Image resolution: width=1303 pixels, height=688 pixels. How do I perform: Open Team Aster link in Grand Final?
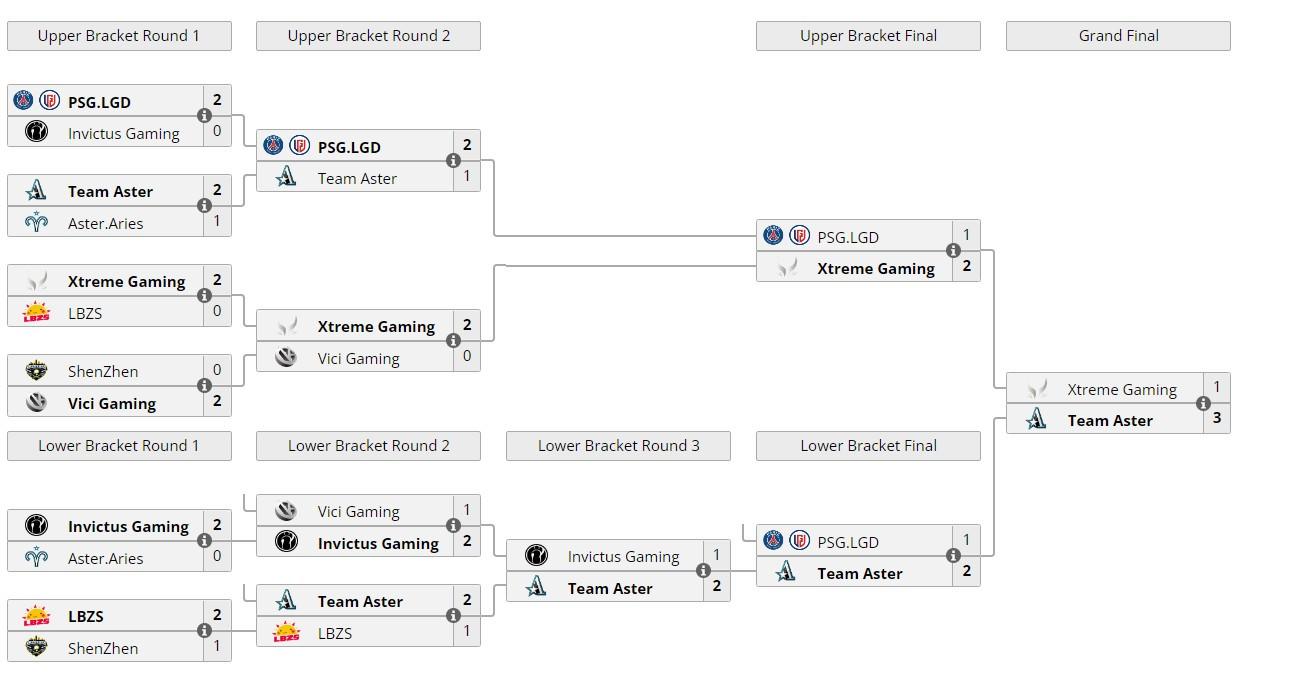click(x=1110, y=421)
